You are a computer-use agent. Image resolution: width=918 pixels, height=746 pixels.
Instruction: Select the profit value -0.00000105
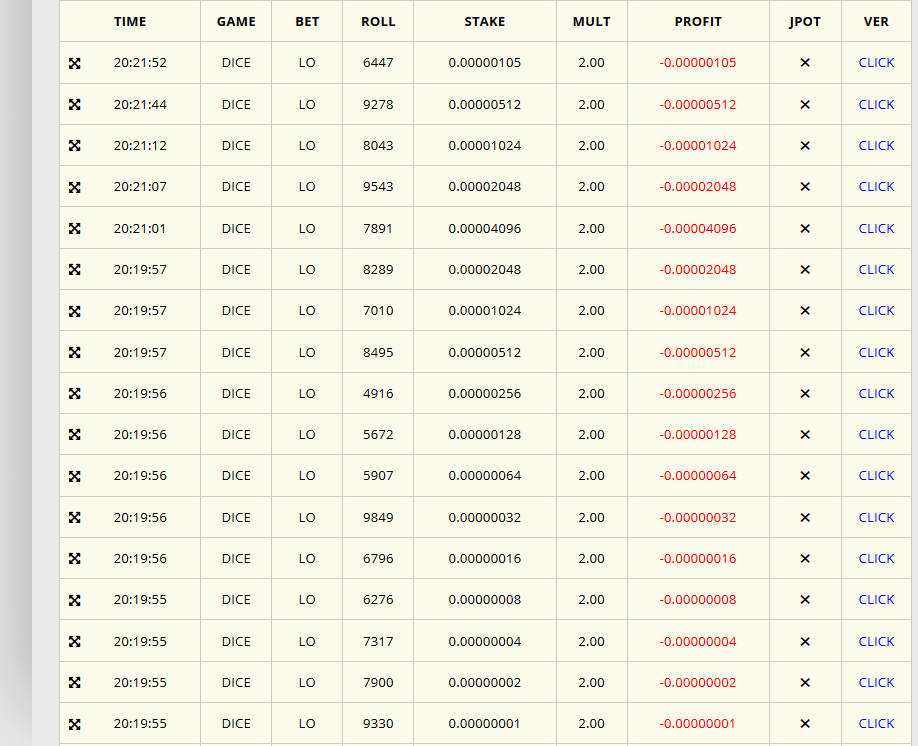pyautogui.click(x=698, y=63)
